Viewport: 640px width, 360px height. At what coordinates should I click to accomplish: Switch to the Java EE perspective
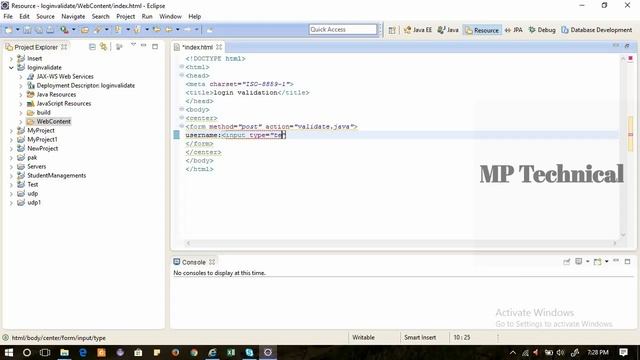[418, 30]
